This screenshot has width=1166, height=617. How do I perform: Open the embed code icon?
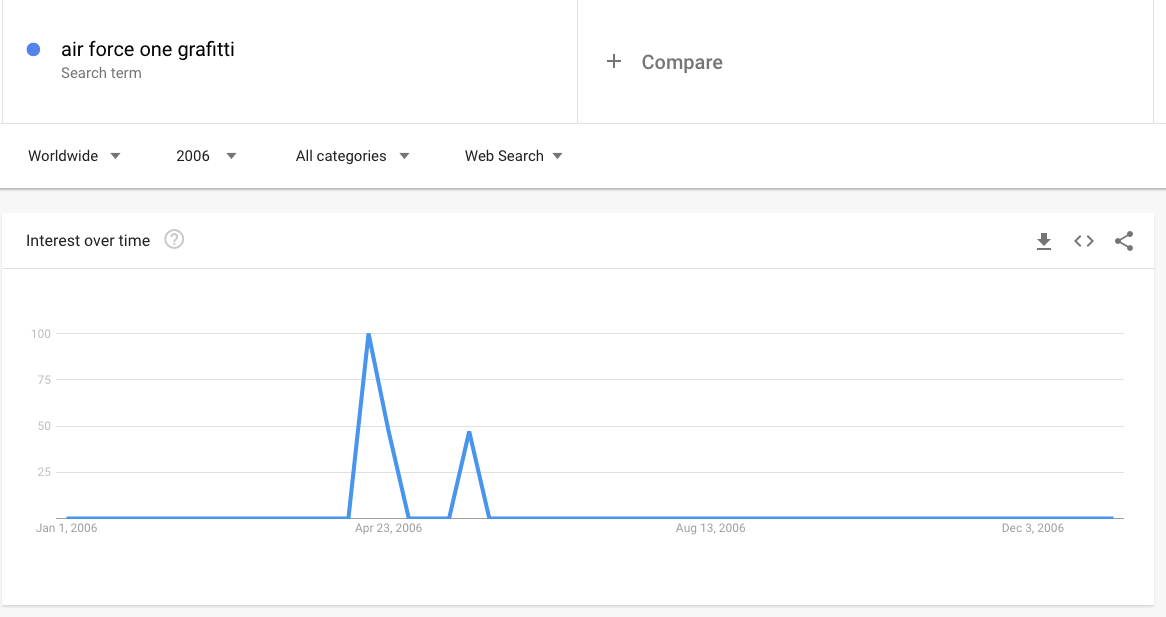(x=1083, y=241)
